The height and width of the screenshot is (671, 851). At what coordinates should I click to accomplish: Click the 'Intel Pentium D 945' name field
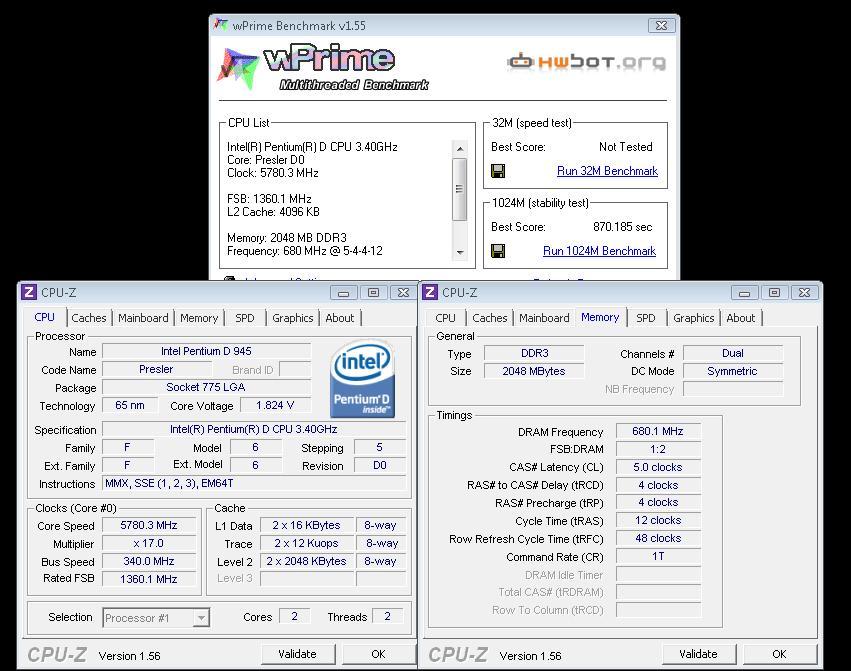coord(206,351)
